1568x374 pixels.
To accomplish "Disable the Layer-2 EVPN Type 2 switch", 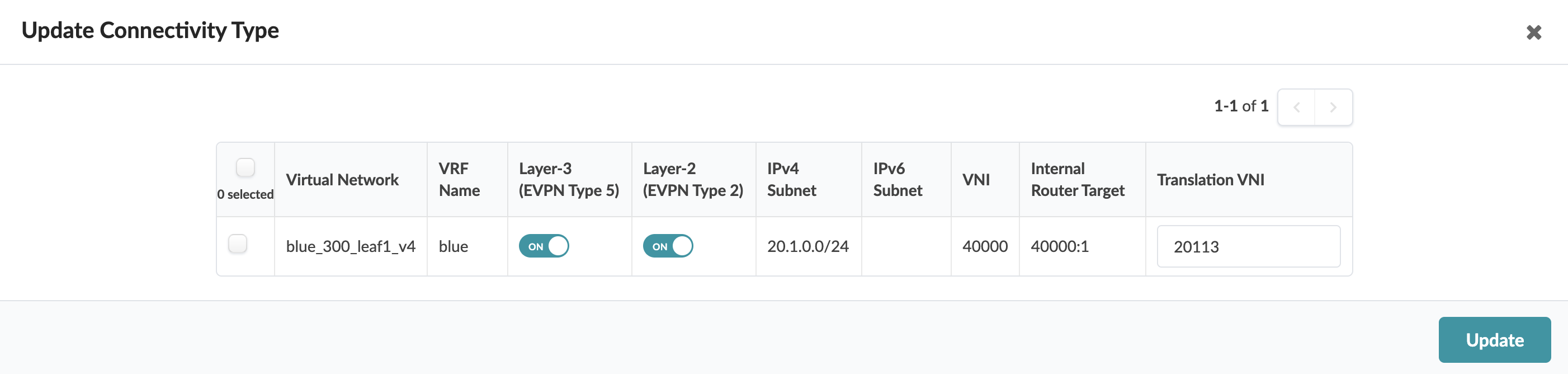I will [668, 246].
